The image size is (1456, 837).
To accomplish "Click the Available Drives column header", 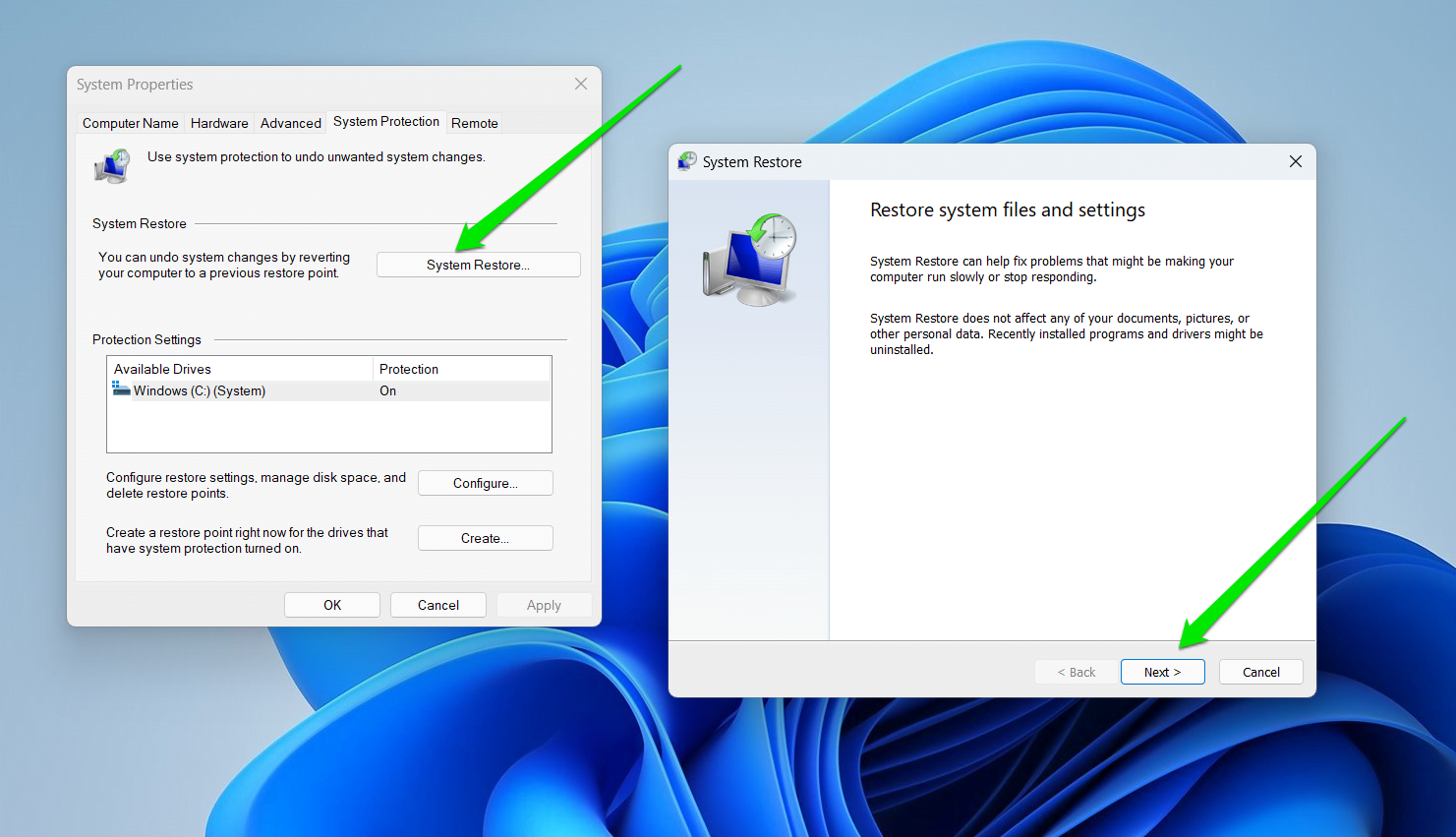I will coord(162,368).
